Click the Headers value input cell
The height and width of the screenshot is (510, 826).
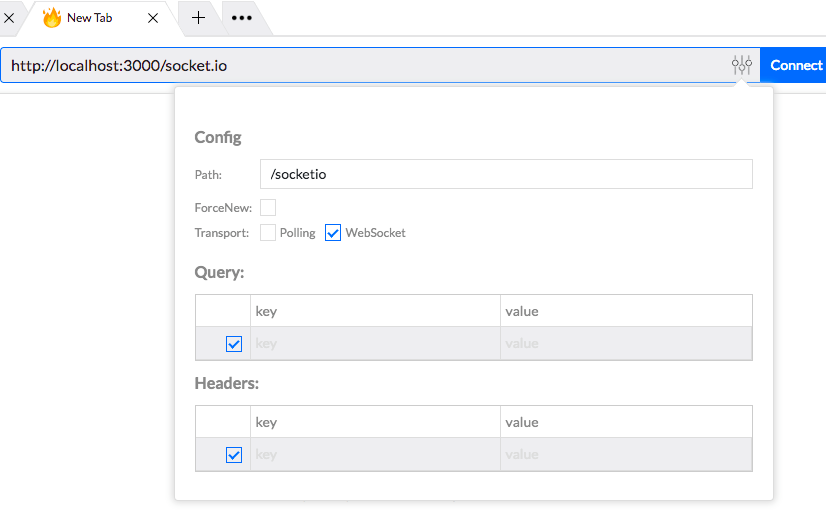point(626,455)
